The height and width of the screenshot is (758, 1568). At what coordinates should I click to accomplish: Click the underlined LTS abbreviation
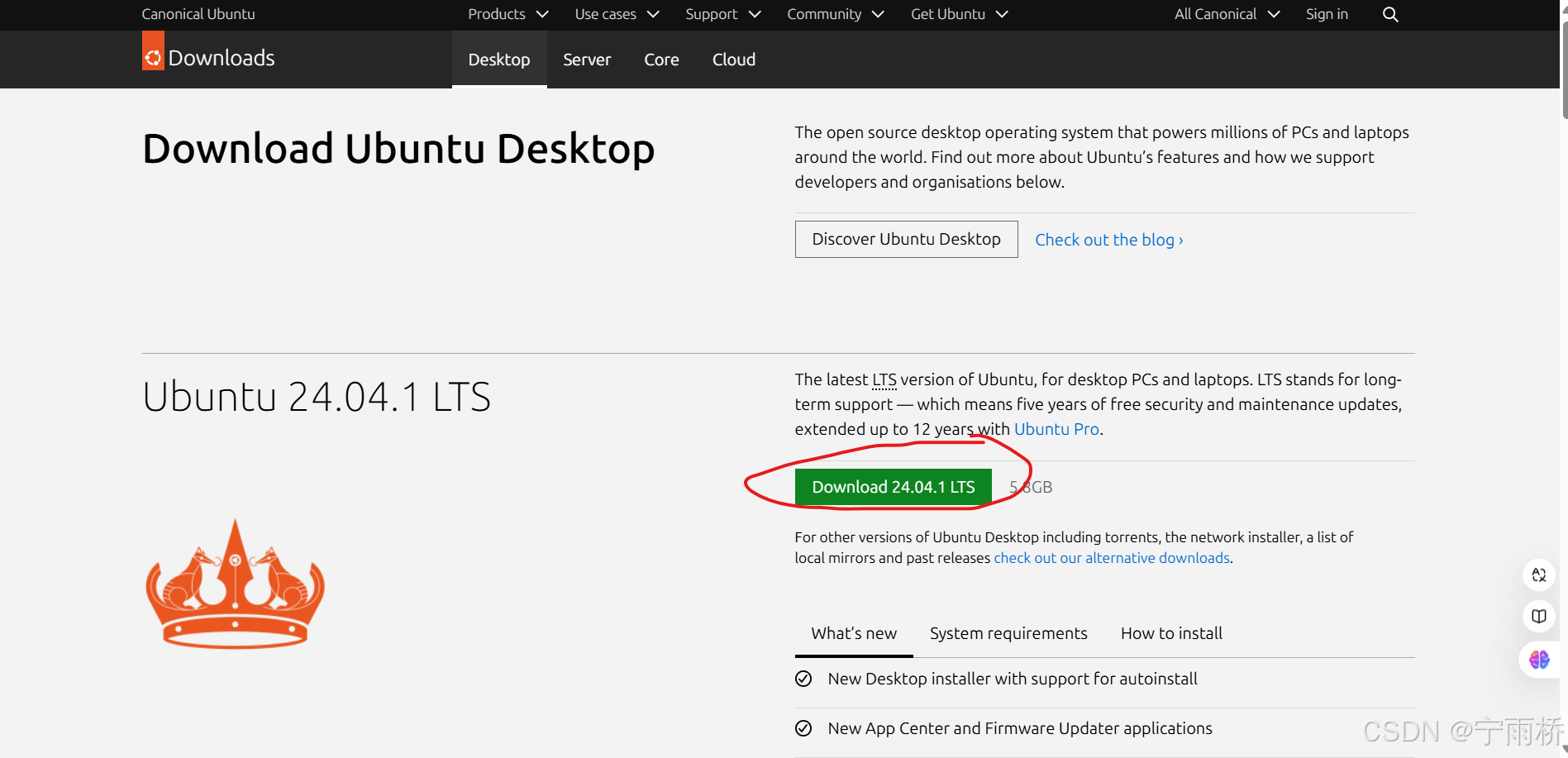click(x=884, y=379)
